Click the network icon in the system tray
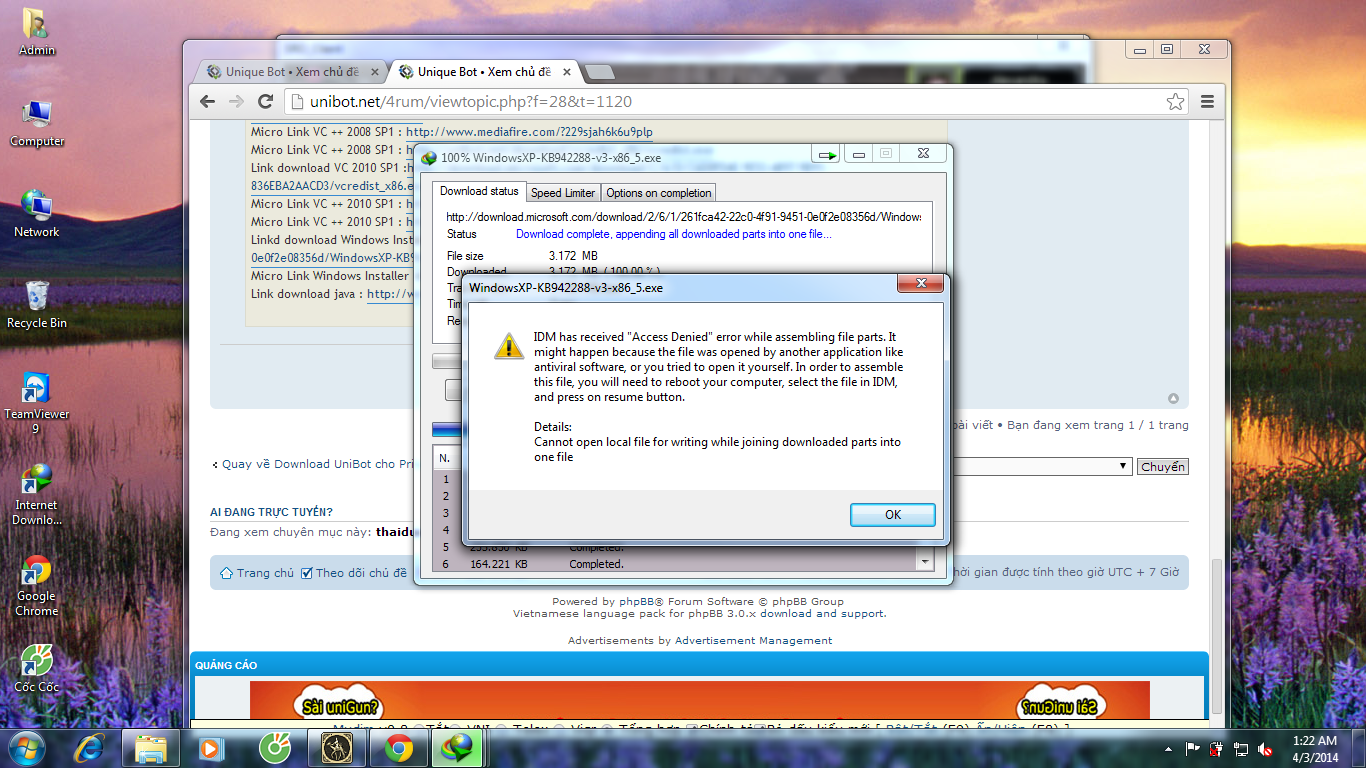 point(1241,748)
